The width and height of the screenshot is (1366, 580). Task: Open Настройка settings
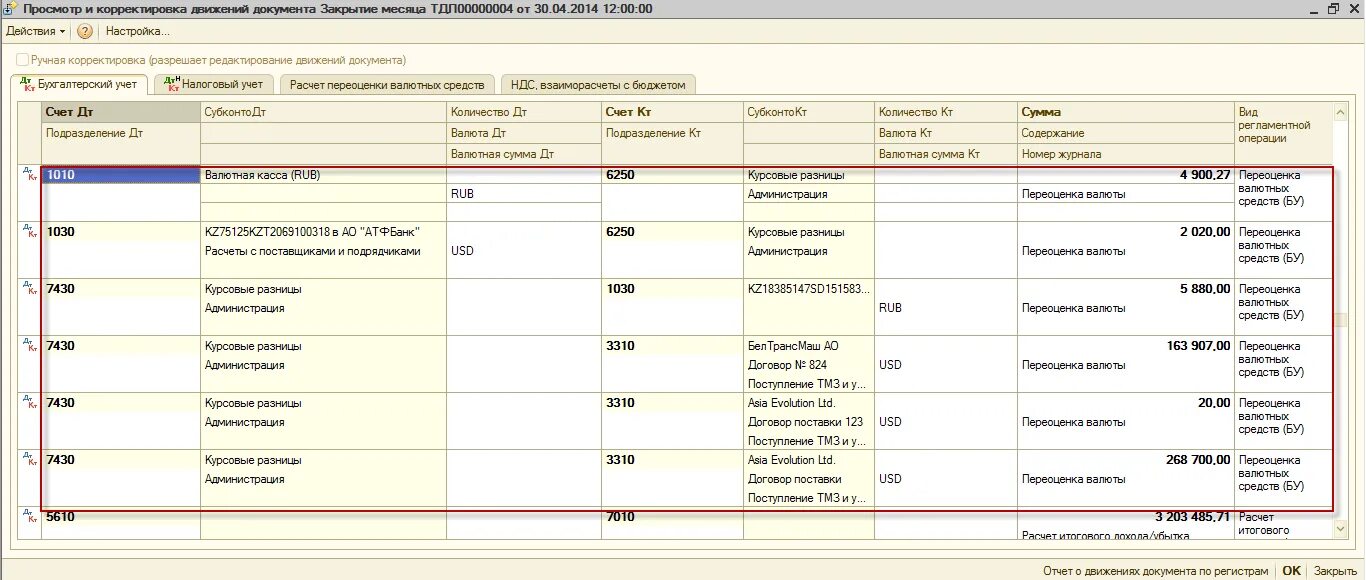[138, 31]
